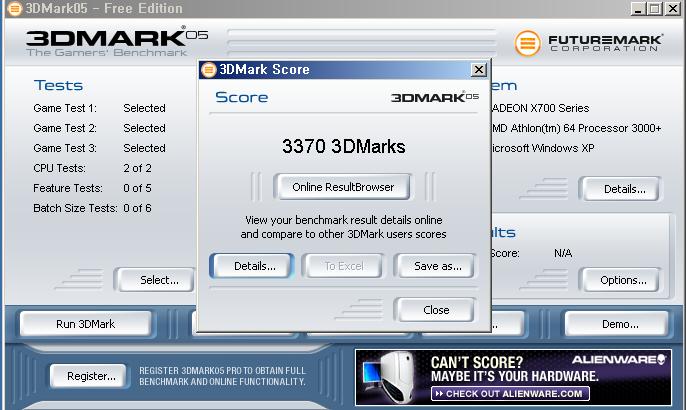This screenshot has width=686, height=410.
Task: Click the Score heading in dialog
Action: click(x=242, y=97)
